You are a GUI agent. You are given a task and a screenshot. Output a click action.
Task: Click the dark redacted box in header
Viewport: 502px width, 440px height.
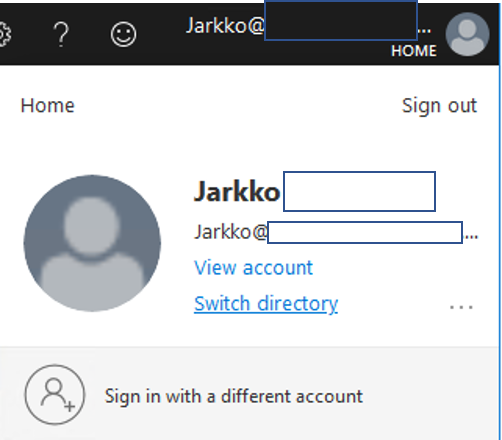click(x=341, y=21)
